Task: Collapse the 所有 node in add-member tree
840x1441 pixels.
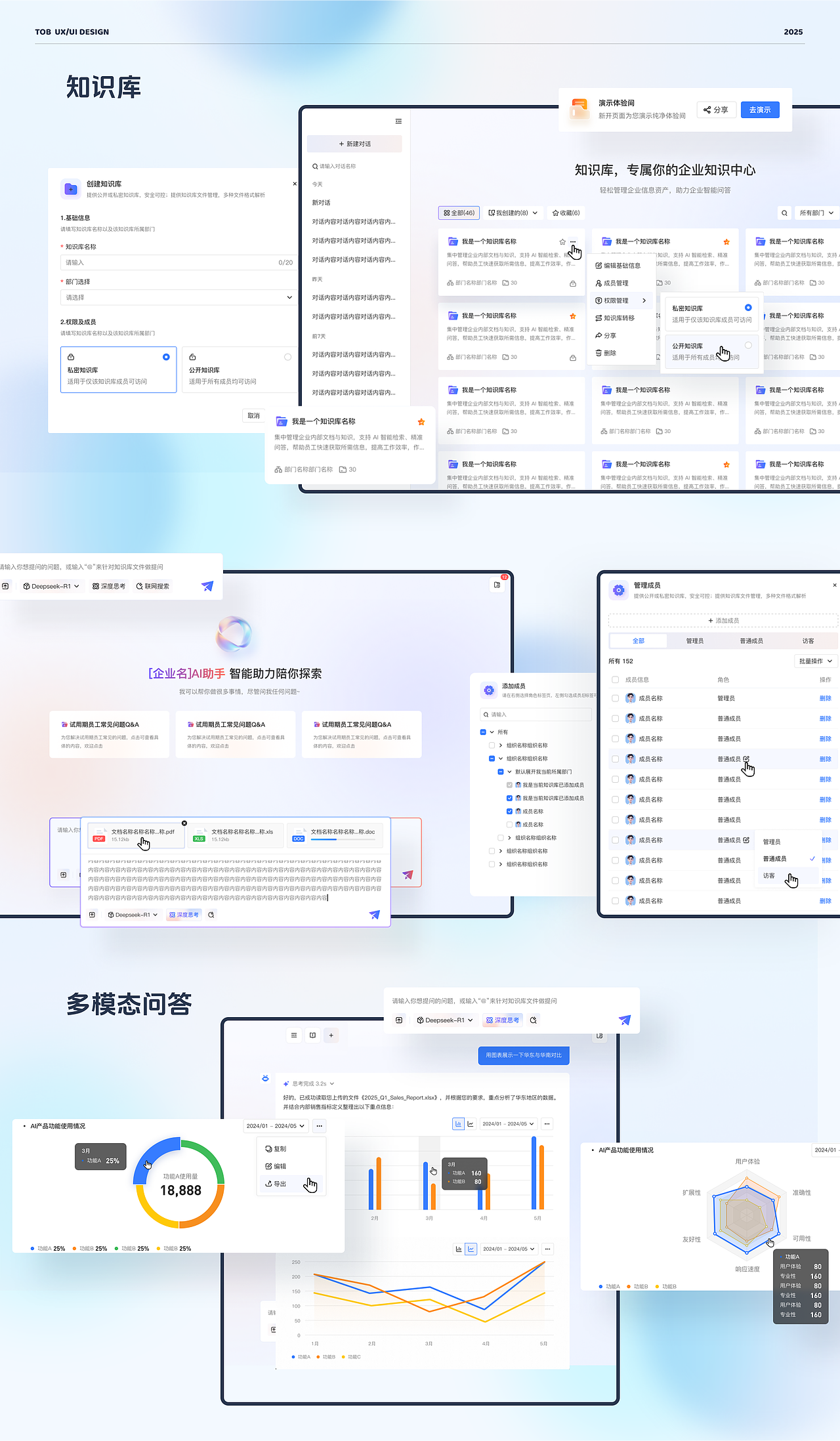Action: 492,732
